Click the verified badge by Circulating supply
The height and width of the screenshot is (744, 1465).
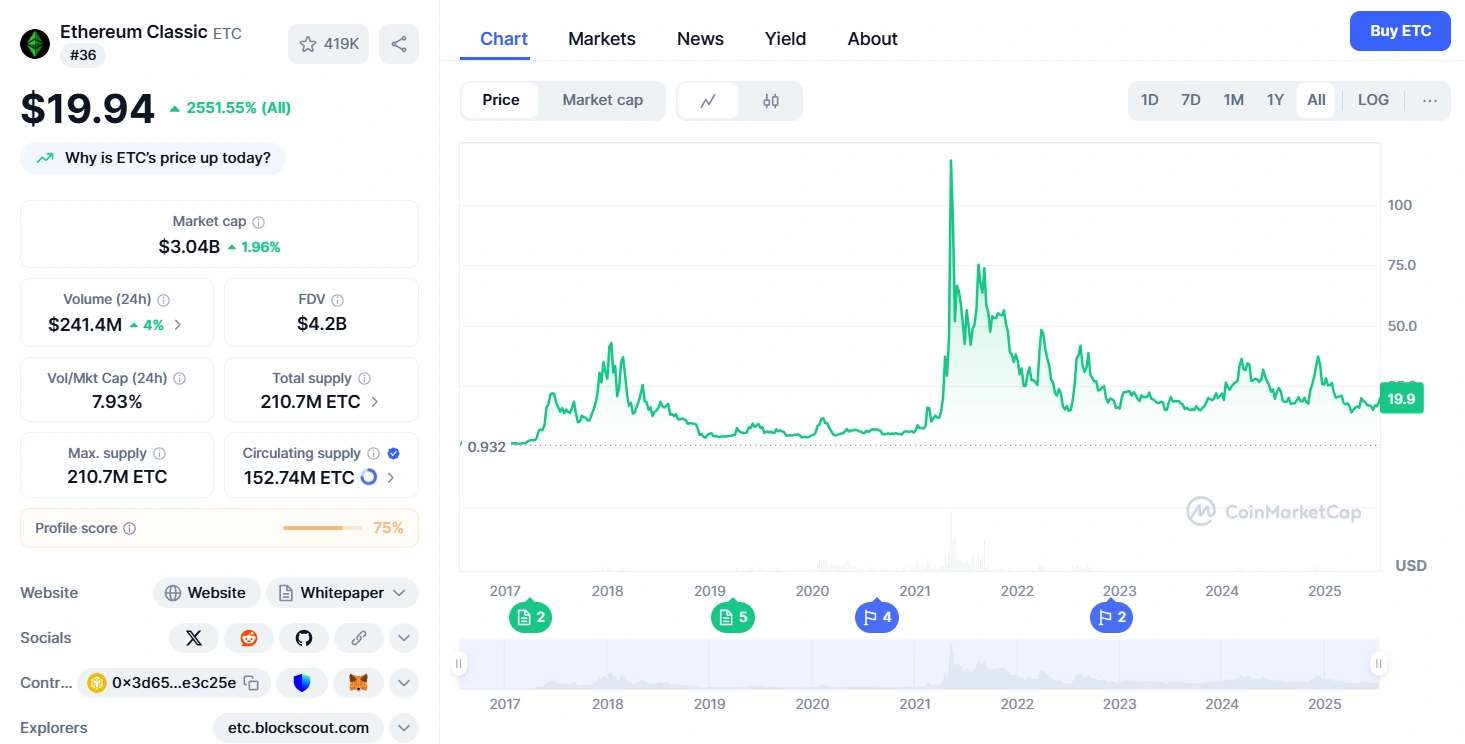pyautogui.click(x=393, y=454)
